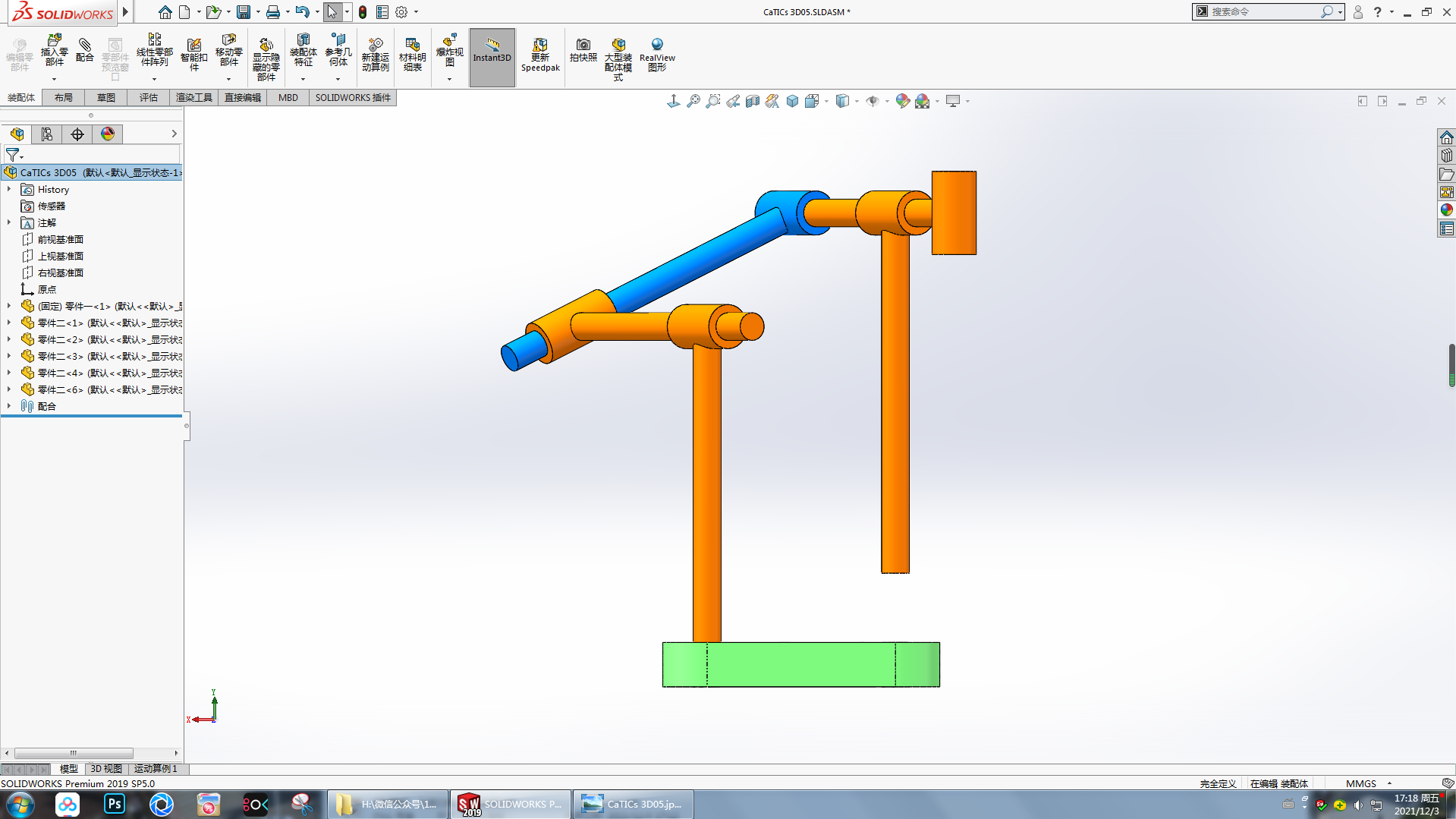Open the 运动算例 1 bottom tab

pos(156,769)
